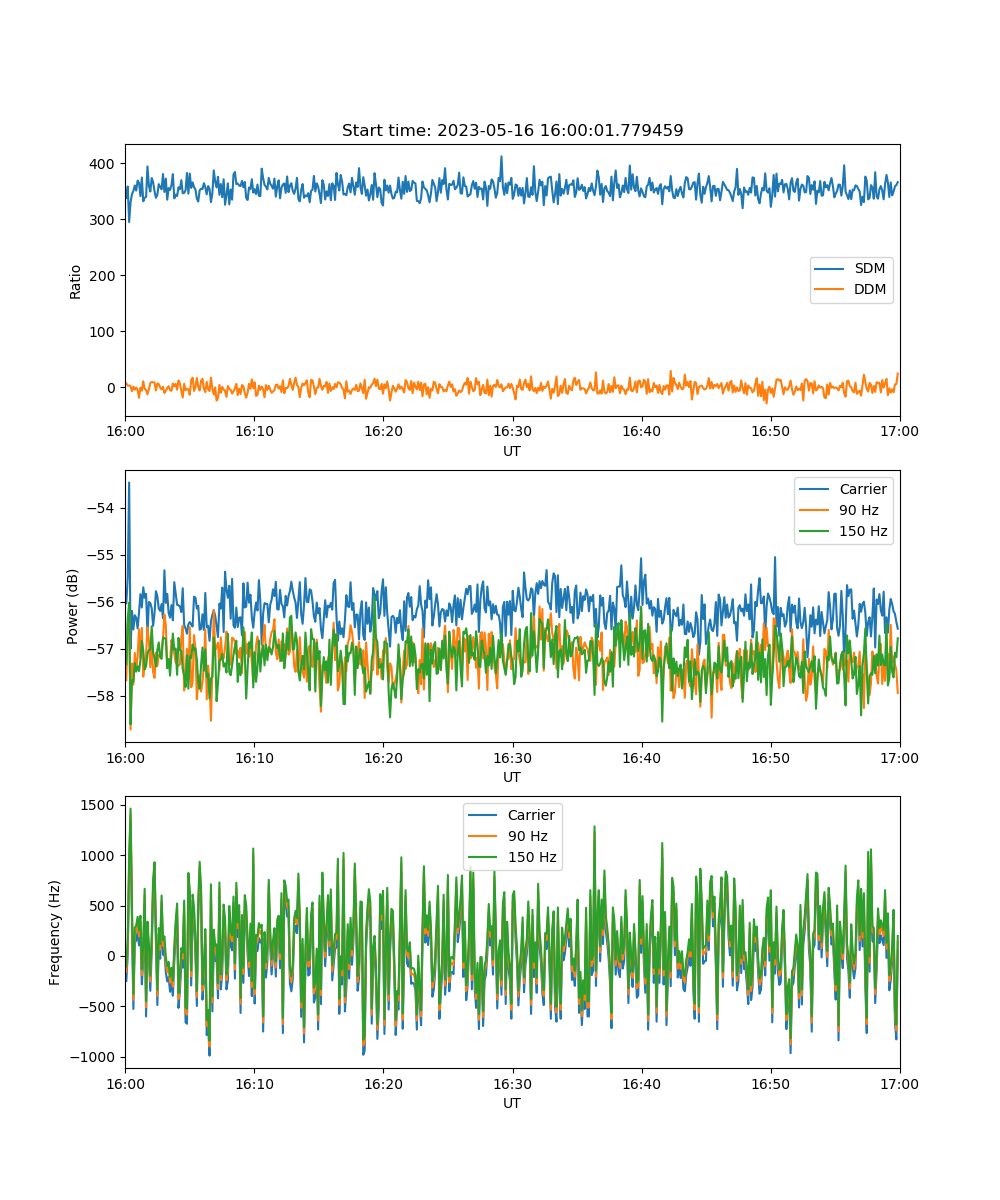This screenshot has height=1200, width=1000.
Task: Select the SDM legend label
Action: (869, 269)
